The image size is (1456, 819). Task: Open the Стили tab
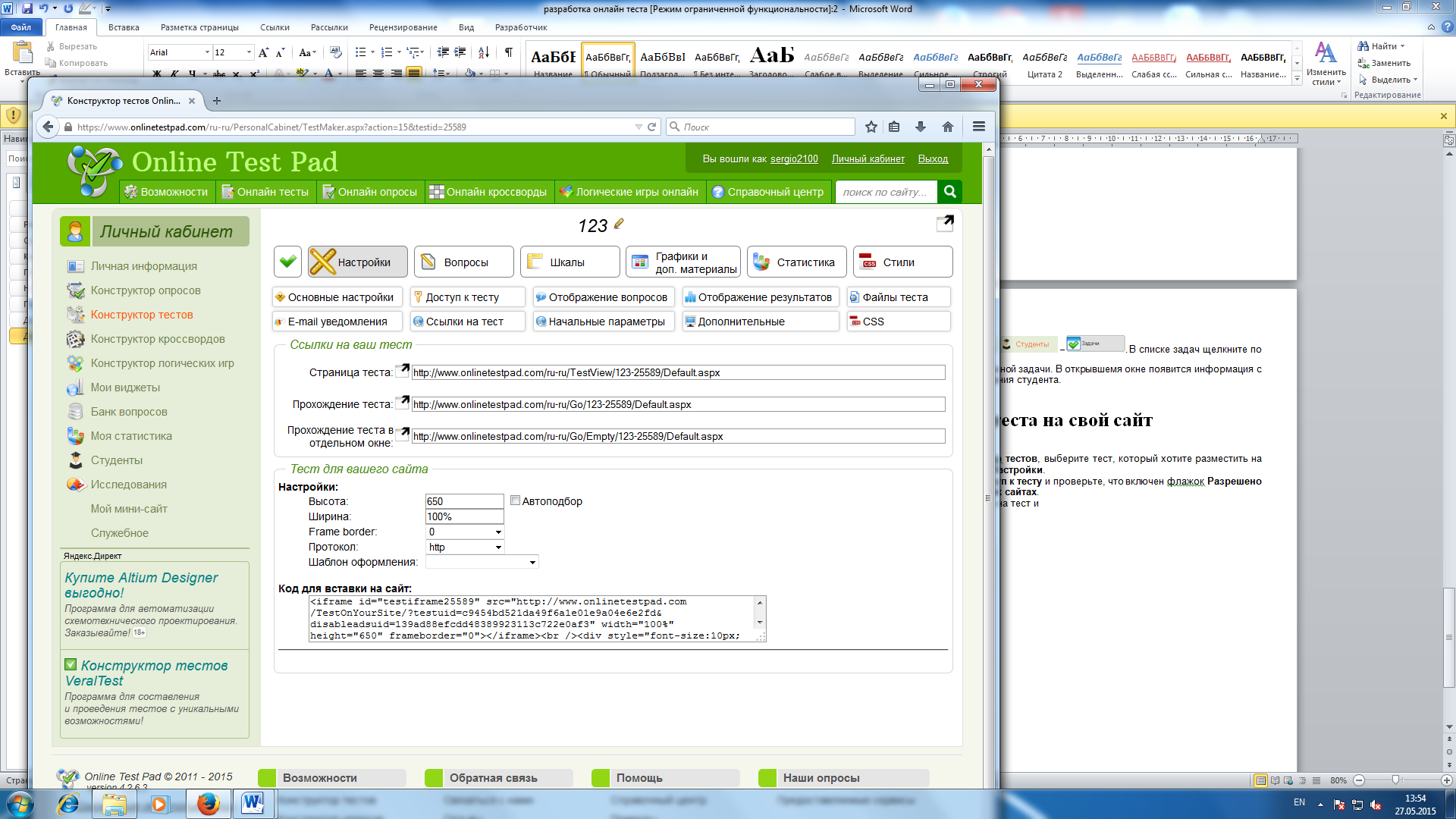pos(903,262)
